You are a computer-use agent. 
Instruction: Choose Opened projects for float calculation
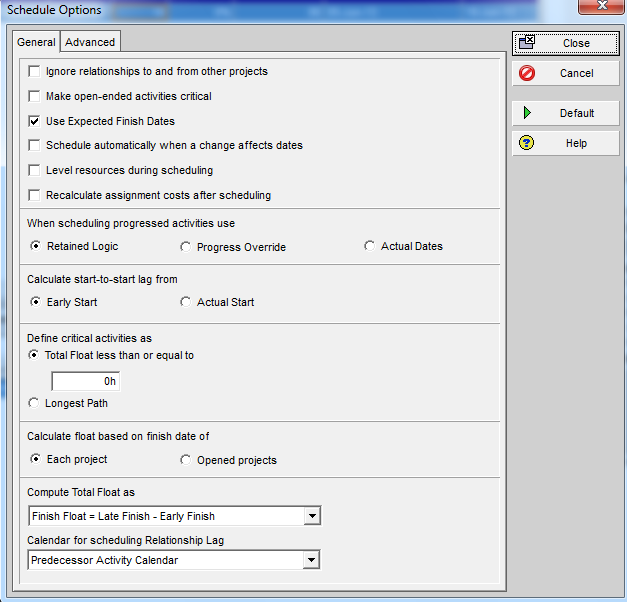(x=186, y=460)
